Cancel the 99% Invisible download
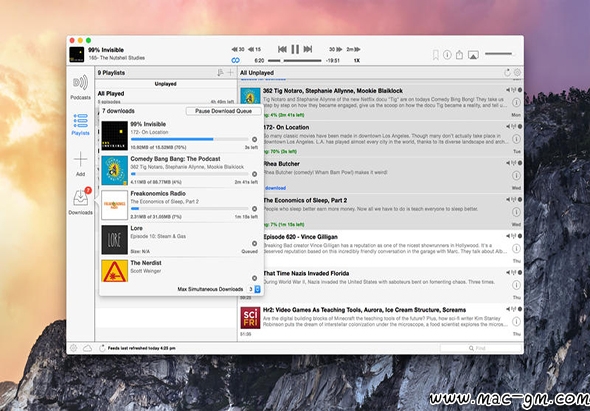This screenshot has height=411, width=590. pyautogui.click(x=254, y=139)
